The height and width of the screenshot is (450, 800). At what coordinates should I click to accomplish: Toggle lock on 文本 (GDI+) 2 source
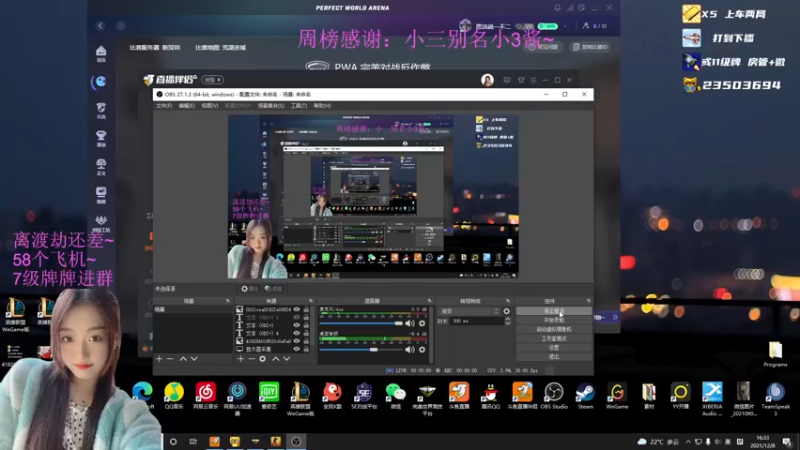tap(306, 317)
